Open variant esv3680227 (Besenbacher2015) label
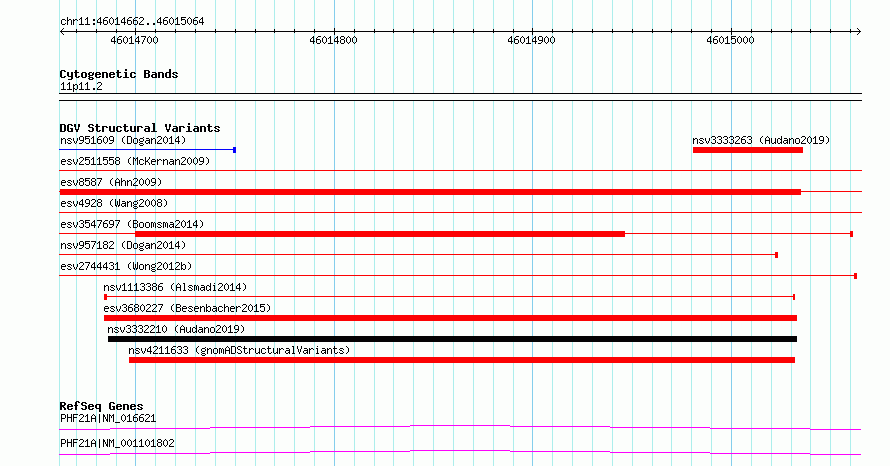This screenshot has width=890, height=466. point(187,308)
